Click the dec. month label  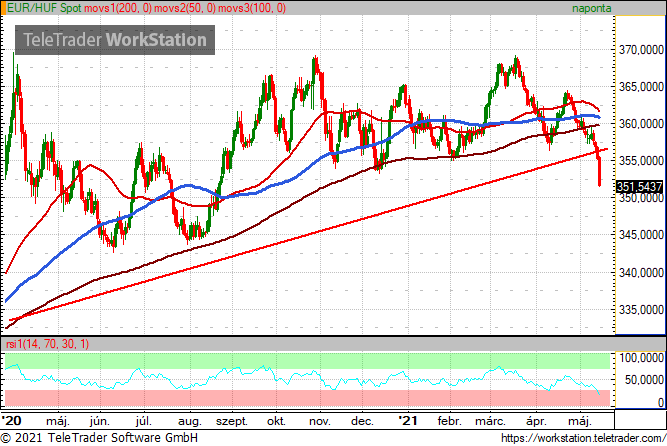tap(362, 421)
